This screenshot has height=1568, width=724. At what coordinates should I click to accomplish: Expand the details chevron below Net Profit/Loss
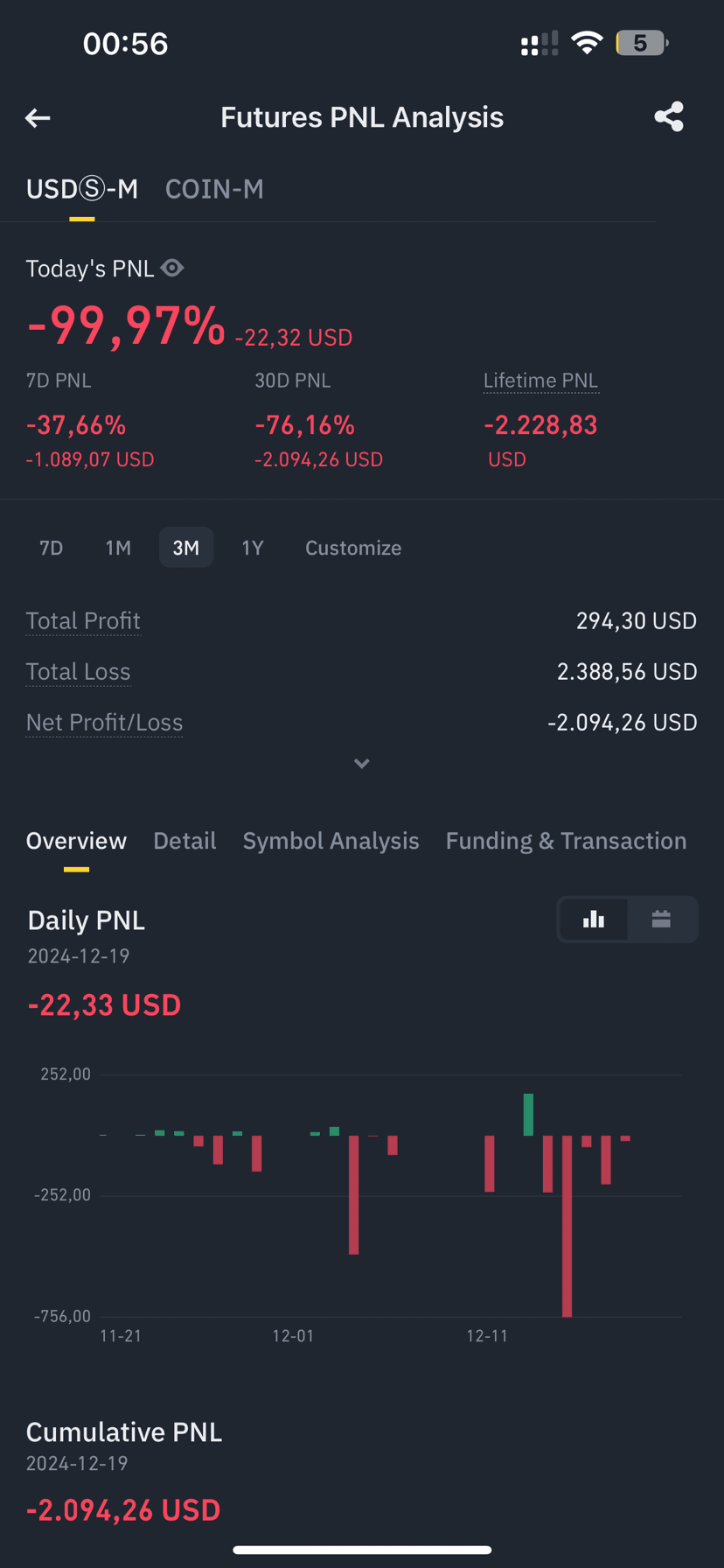pyautogui.click(x=361, y=764)
